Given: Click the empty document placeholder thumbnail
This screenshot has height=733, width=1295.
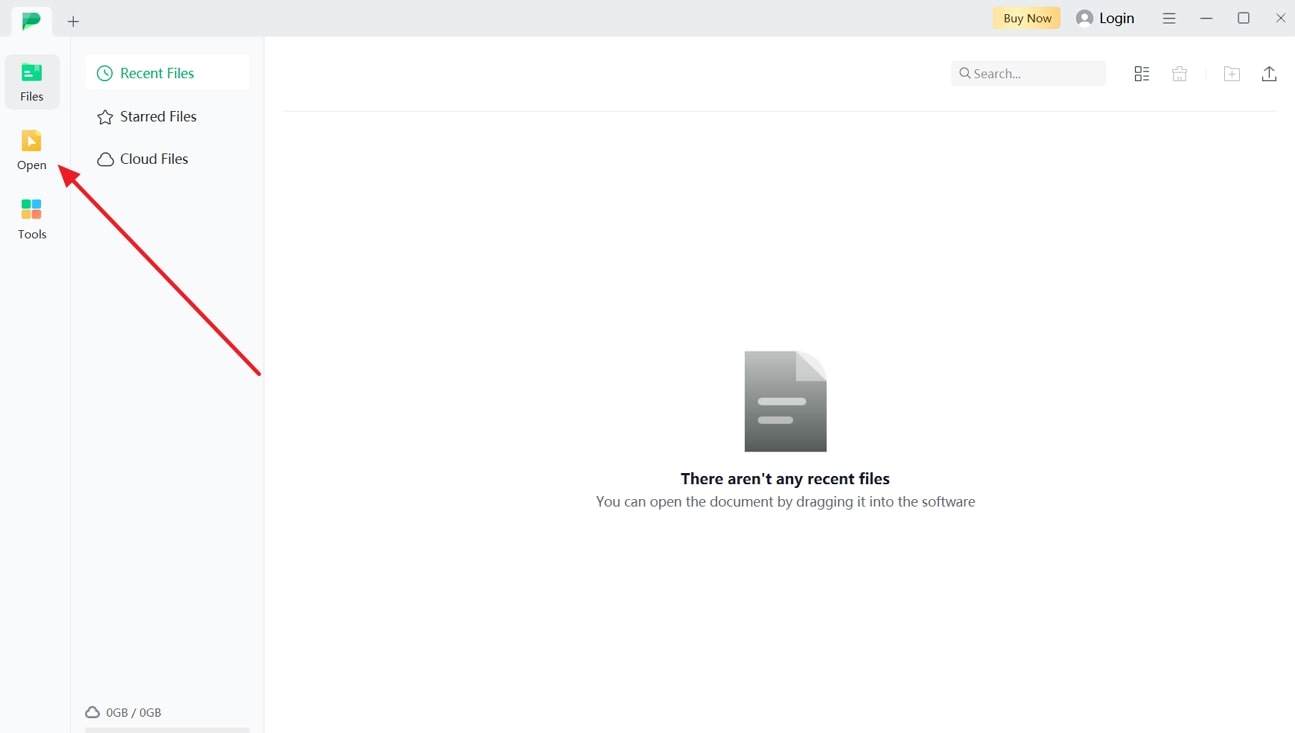Looking at the screenshot, I should pyautogui.click(x=785, y=401).
